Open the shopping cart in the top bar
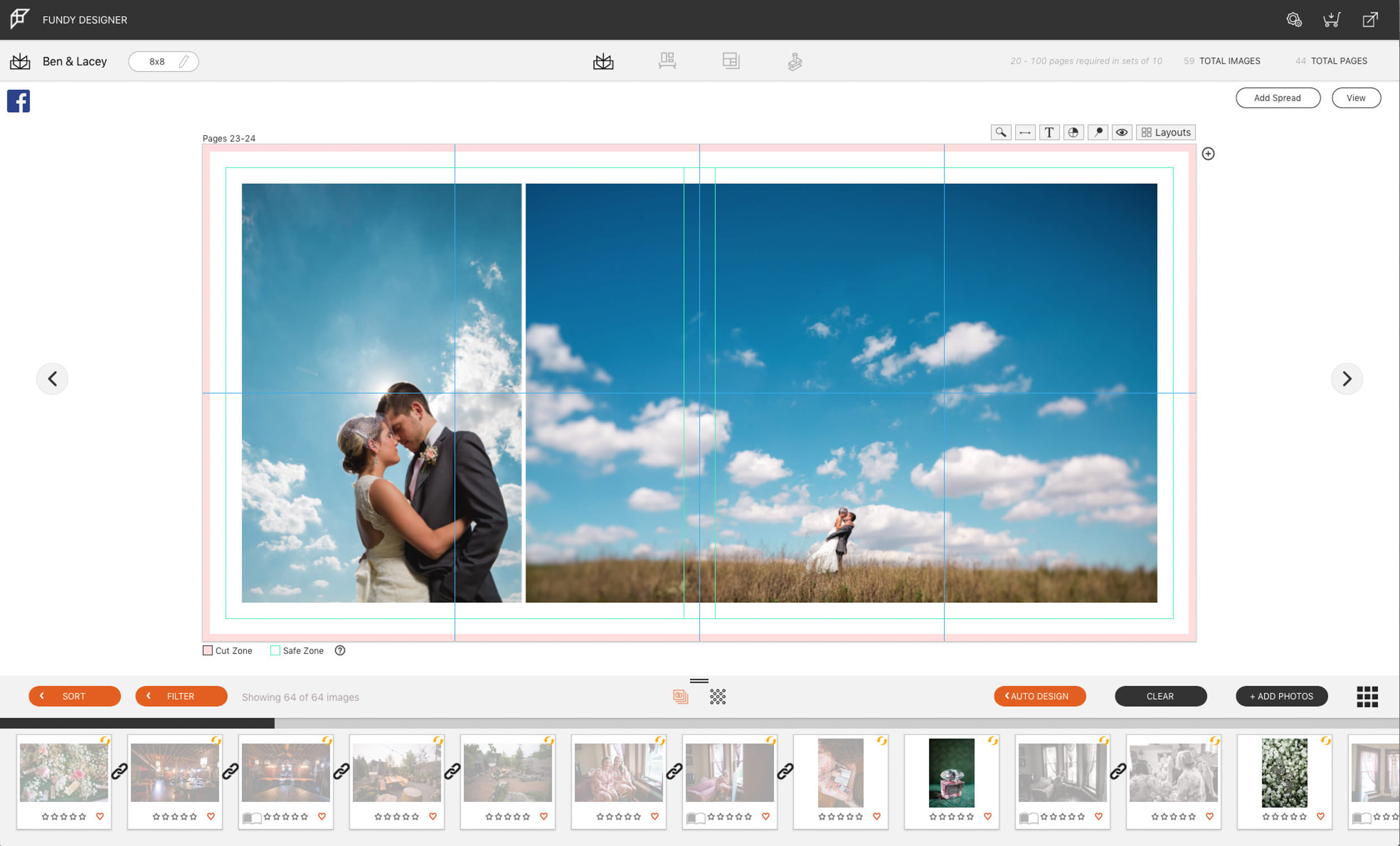 (1332, 19)
